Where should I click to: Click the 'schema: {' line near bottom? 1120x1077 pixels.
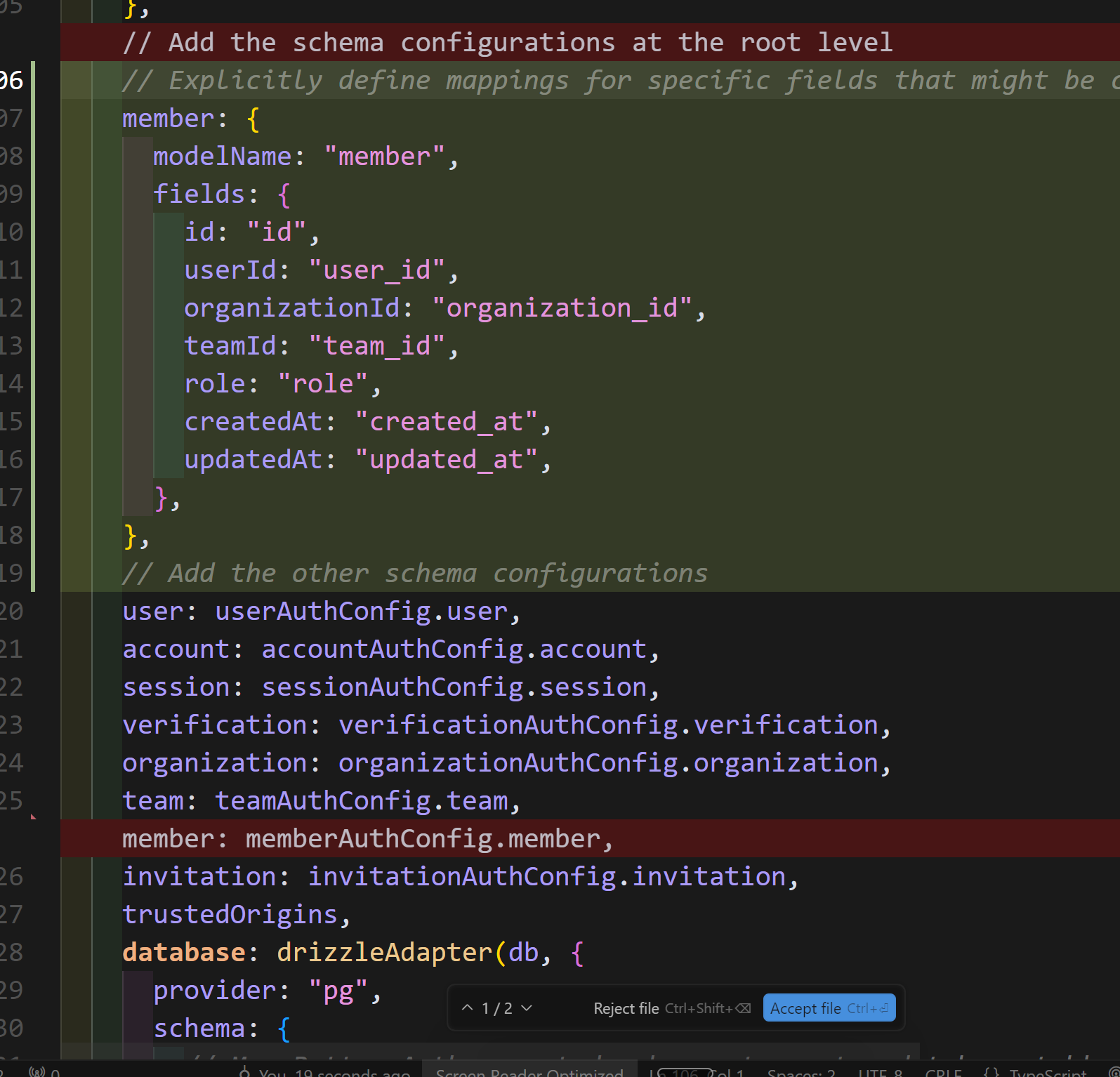point(222,1029)
